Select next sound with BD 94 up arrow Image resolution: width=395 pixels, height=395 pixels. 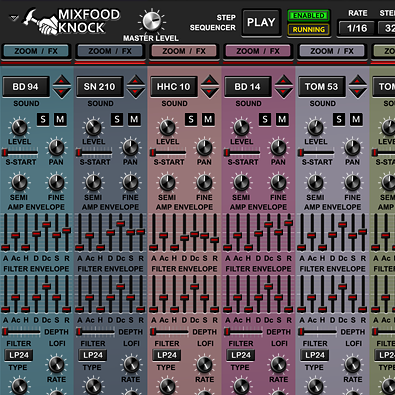[x=62, y=81]
